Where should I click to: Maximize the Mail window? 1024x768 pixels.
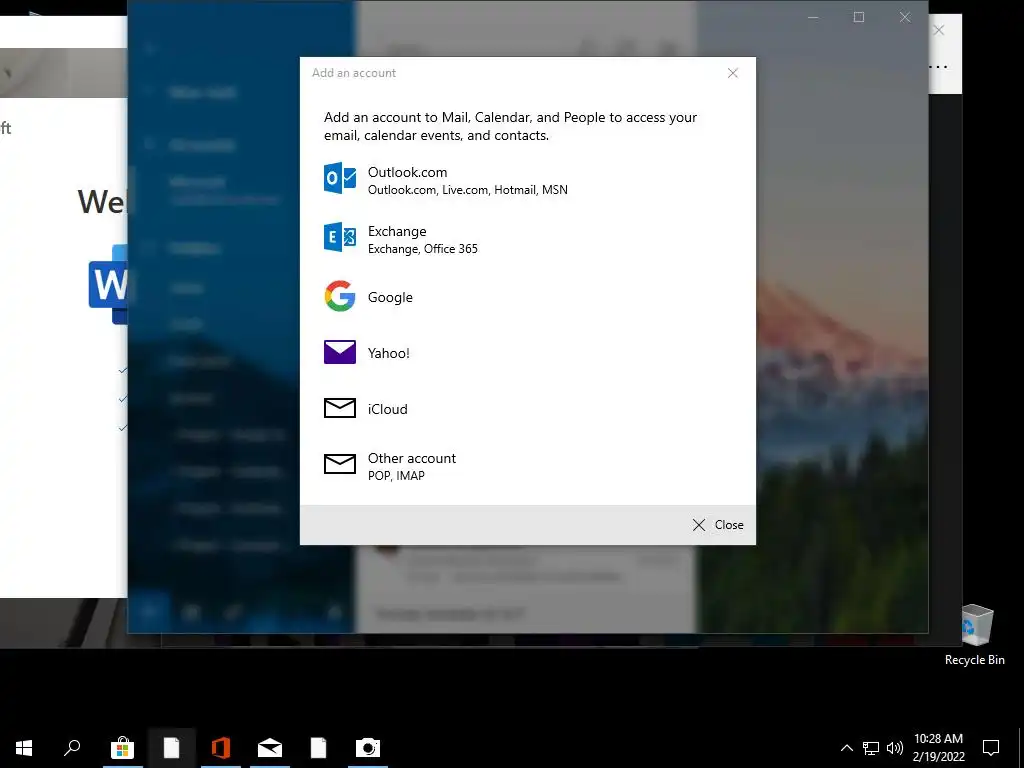click(x=859, y=18)
